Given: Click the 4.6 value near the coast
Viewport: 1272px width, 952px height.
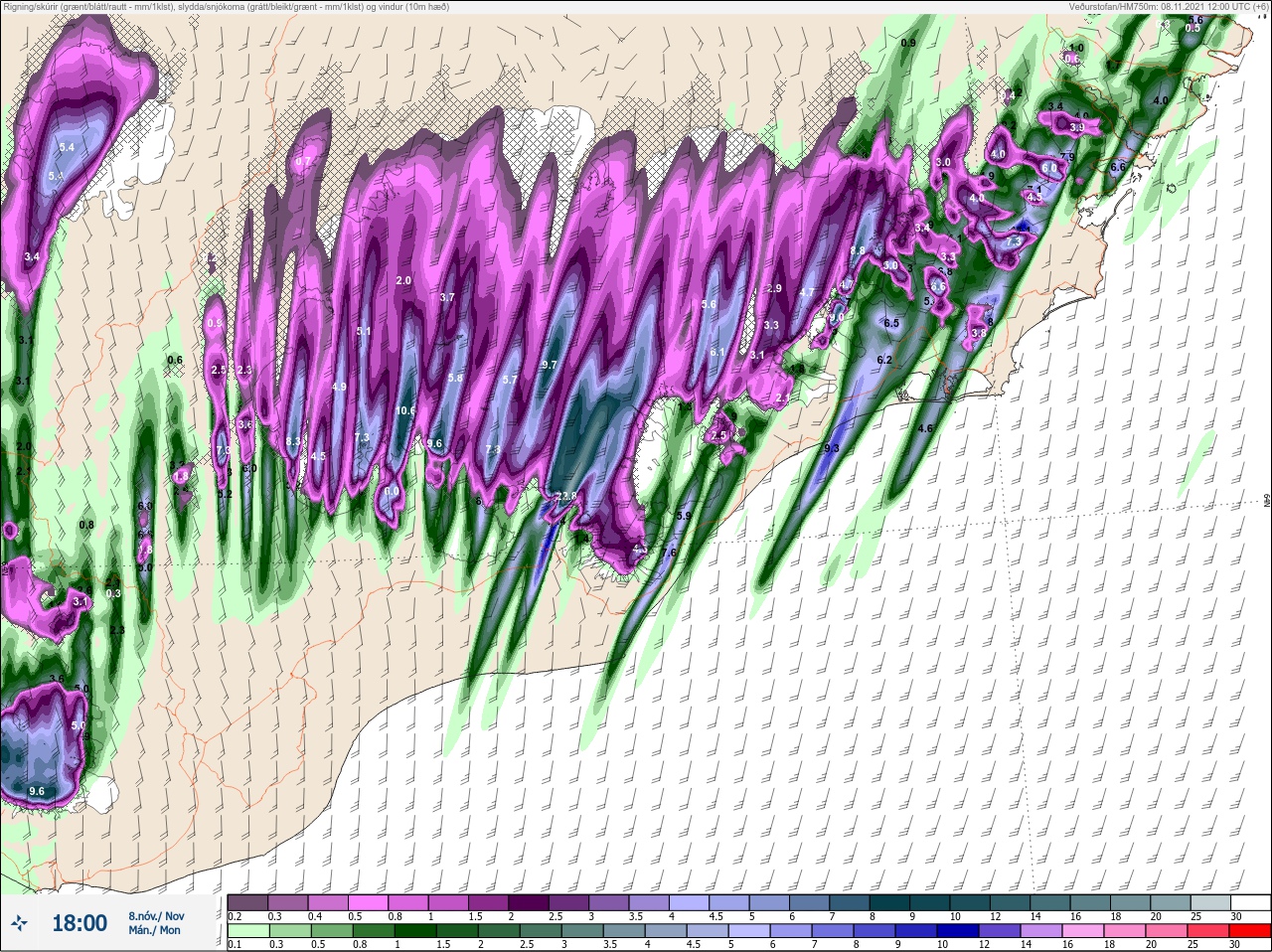Looking at the screenshot, I should pyautogui.click(x=926, y=428).
